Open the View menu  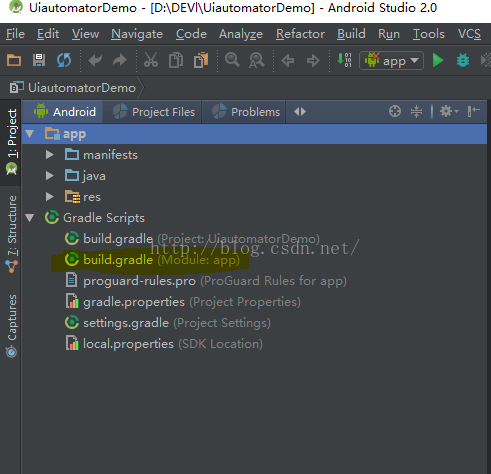click(x=85, y=34)
